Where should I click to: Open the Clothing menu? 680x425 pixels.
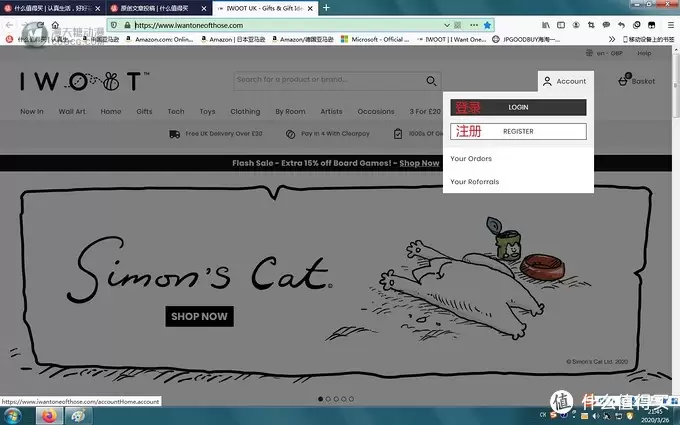pos(245,111)
